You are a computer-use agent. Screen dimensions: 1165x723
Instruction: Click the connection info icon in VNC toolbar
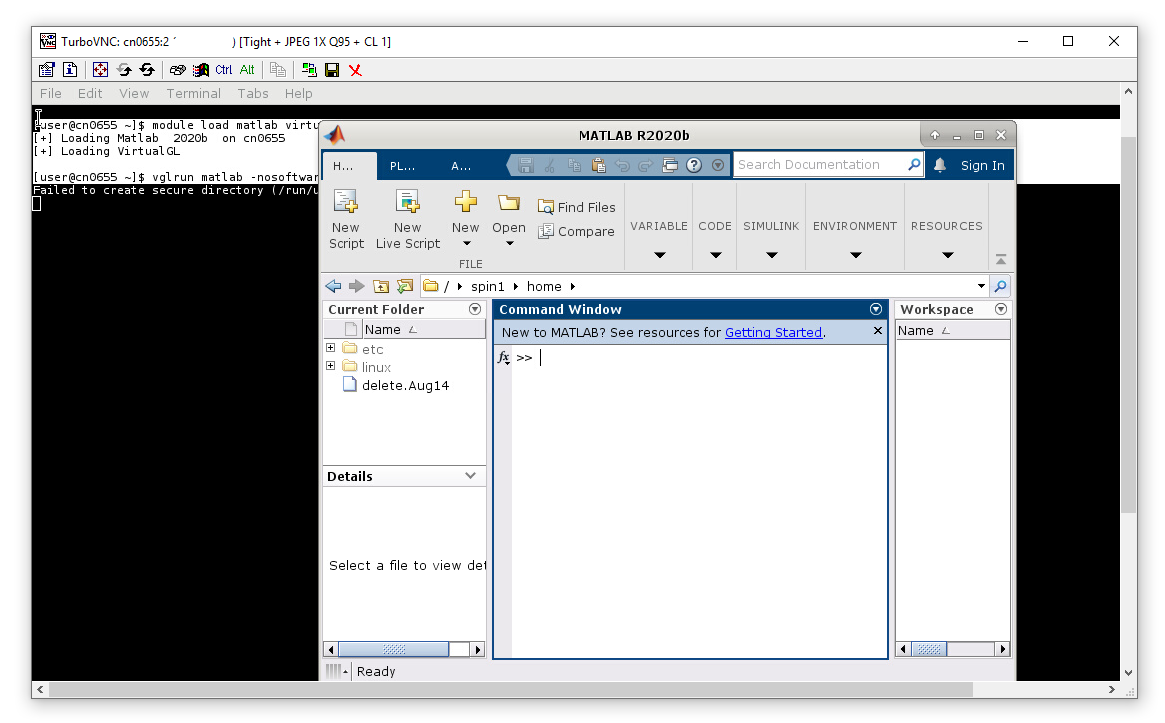tap(69, 69)
